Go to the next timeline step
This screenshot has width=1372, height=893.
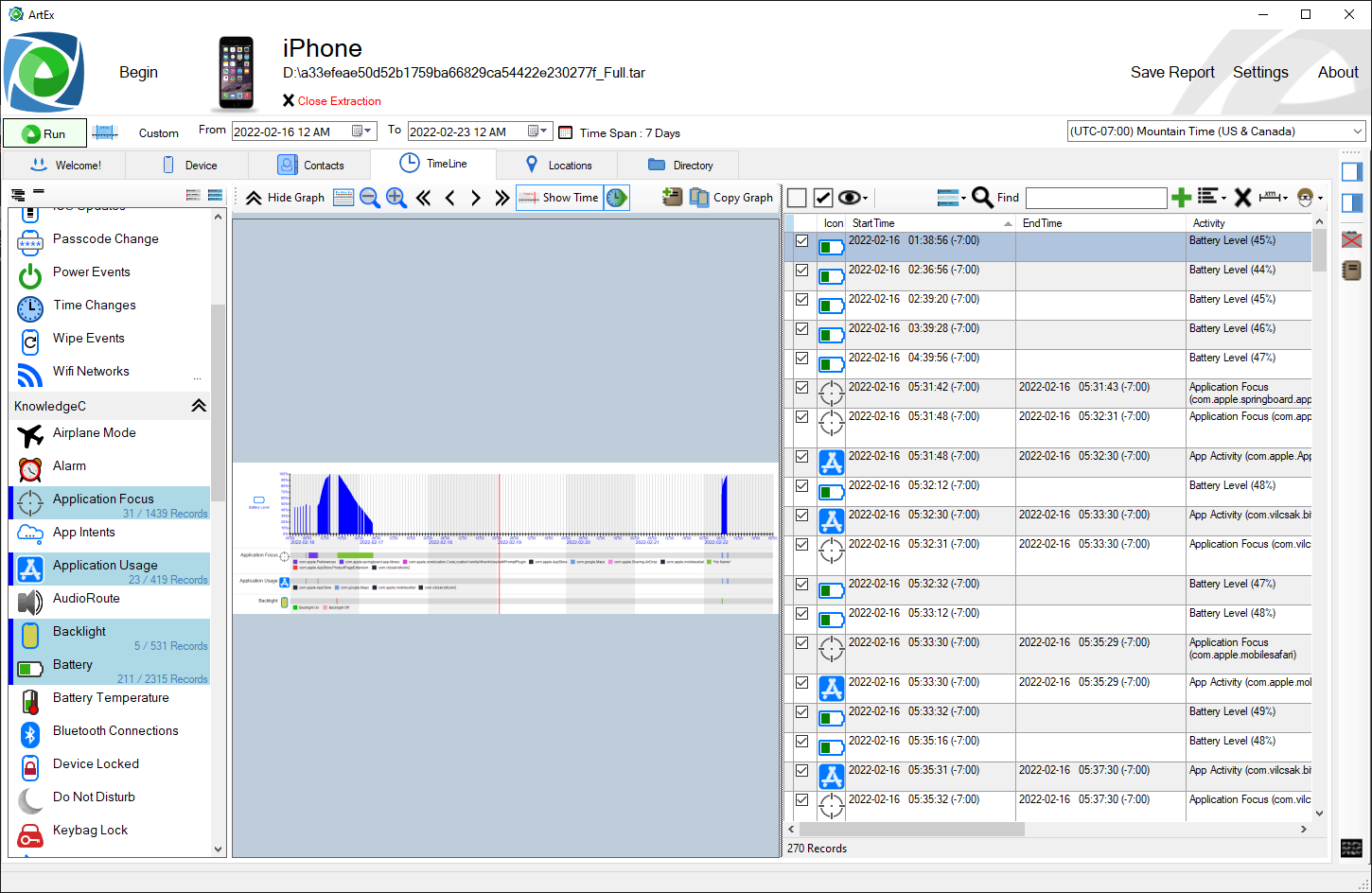(x=476, y=198)
